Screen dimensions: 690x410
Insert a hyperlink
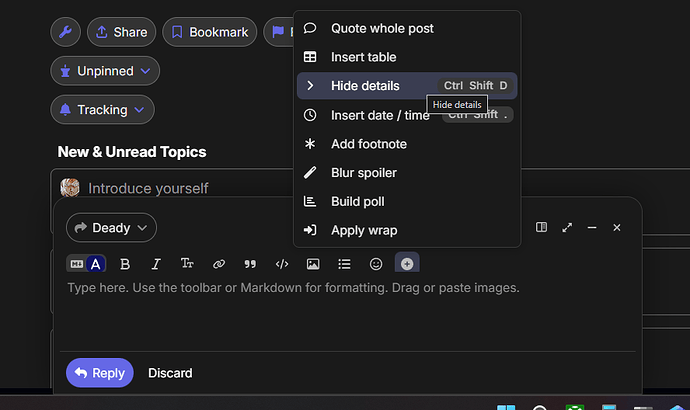tap(219, 264)
